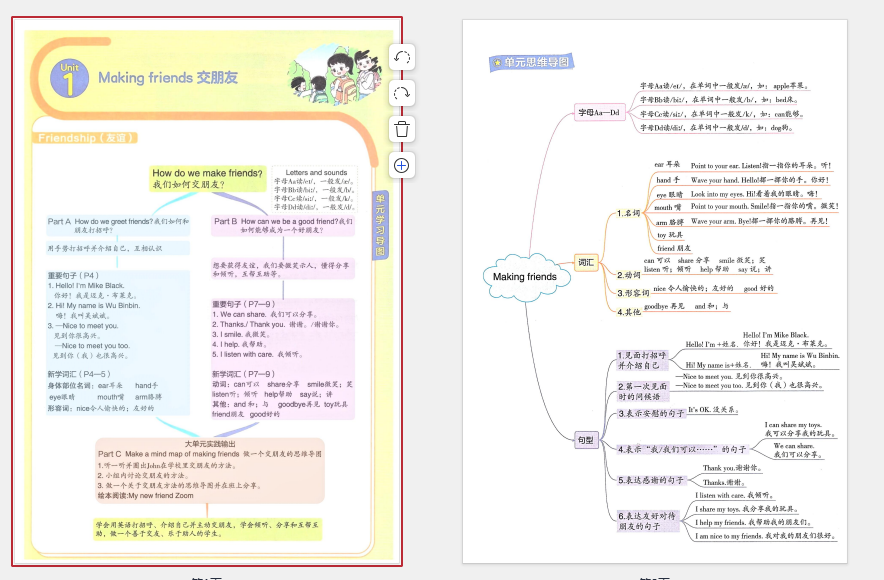The width and height of the screenshot is (884, 580).
Task: Click the Unit 1 badge on first page
Action: [x=68, y=79]
